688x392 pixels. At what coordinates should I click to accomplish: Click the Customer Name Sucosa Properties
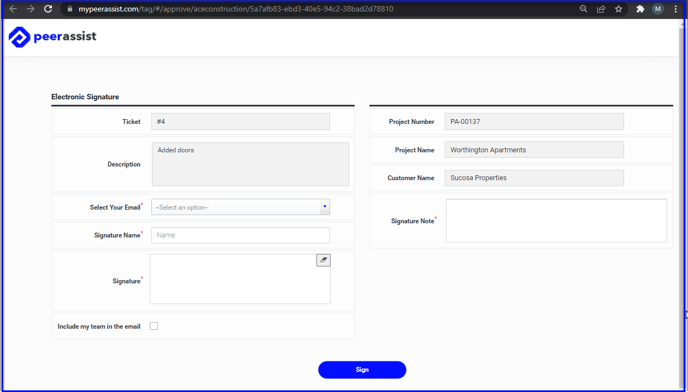534,178
